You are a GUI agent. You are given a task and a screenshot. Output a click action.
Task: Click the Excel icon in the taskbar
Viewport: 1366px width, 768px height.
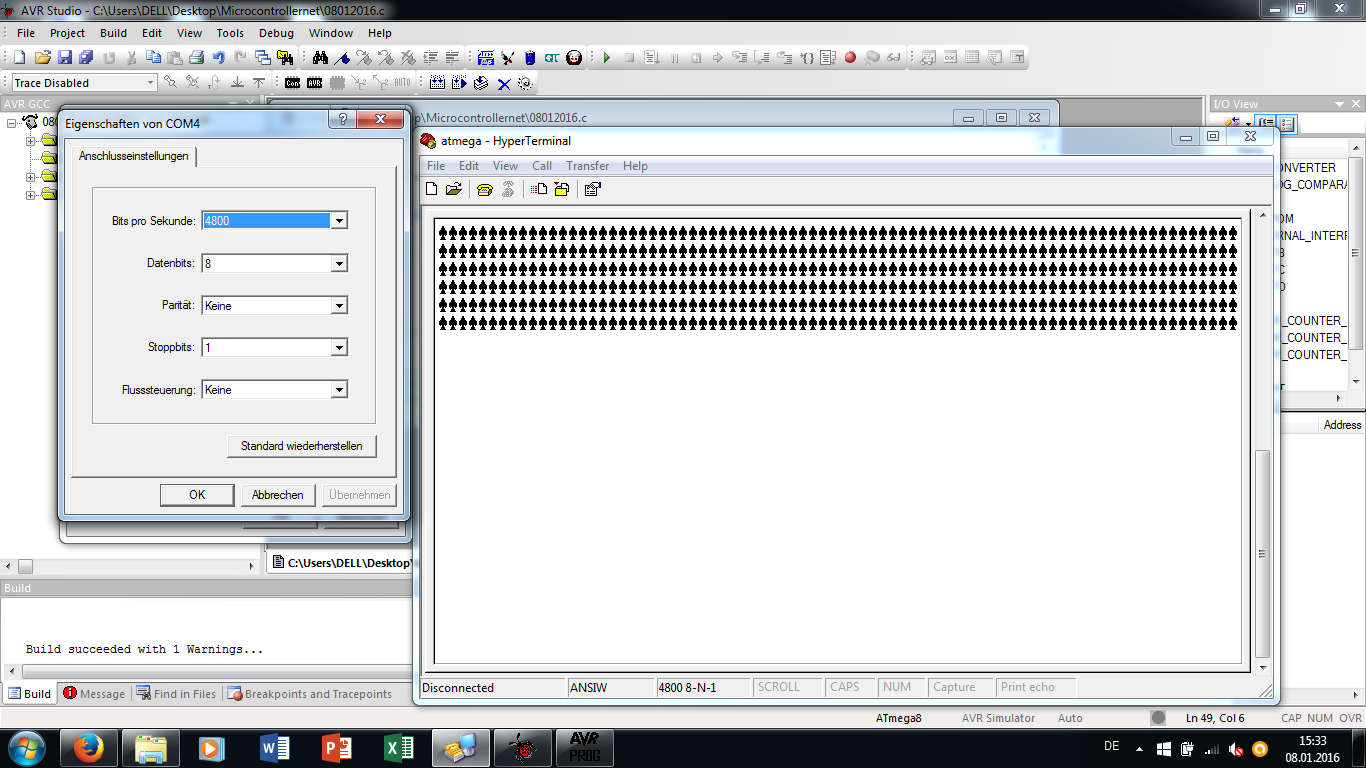pos(399,748)
